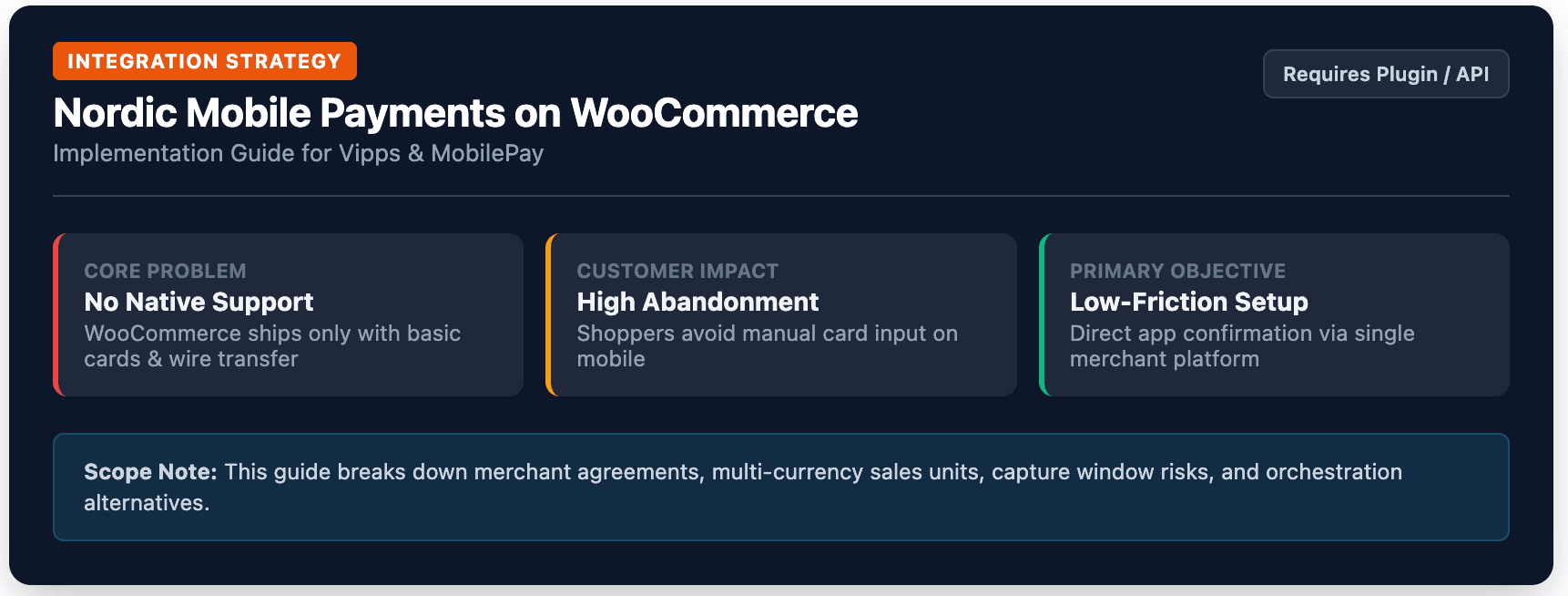Click the INTEGRATION STRATEGY orange tag

(205, 61)
